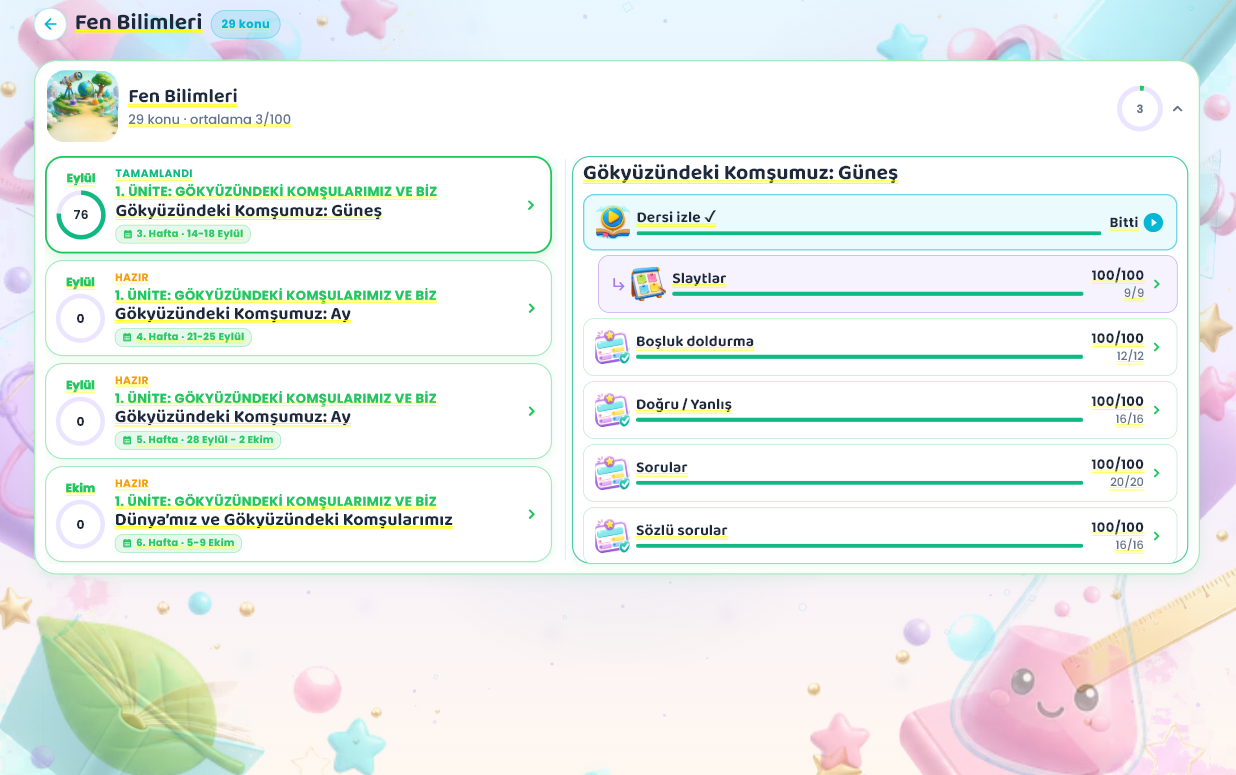The width and height of the screenshot is (1236, 775).
Task: Open the Dersi izle ✓ lesson row
Action: 880,222
